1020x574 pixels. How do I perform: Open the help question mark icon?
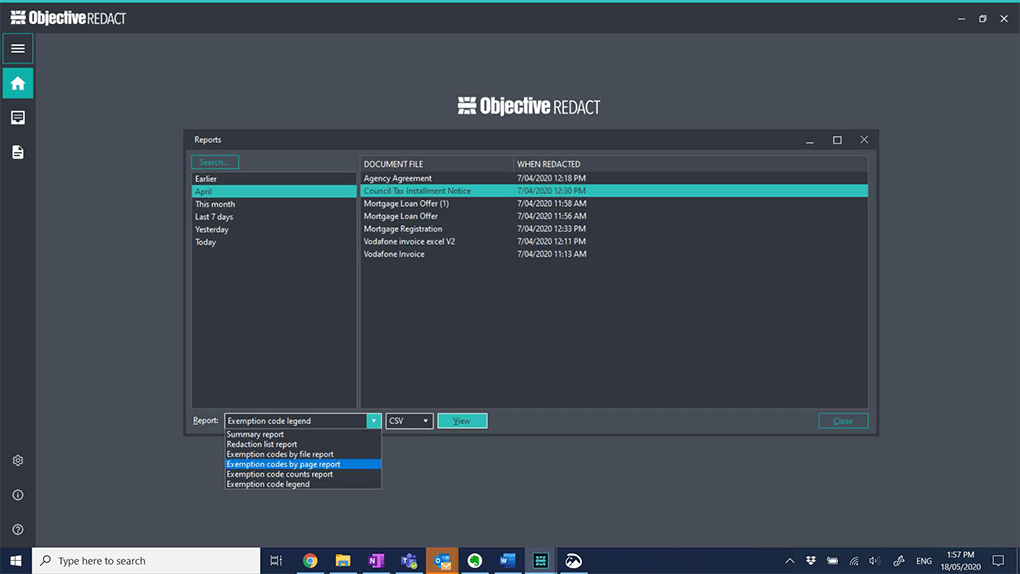(18, 530)
